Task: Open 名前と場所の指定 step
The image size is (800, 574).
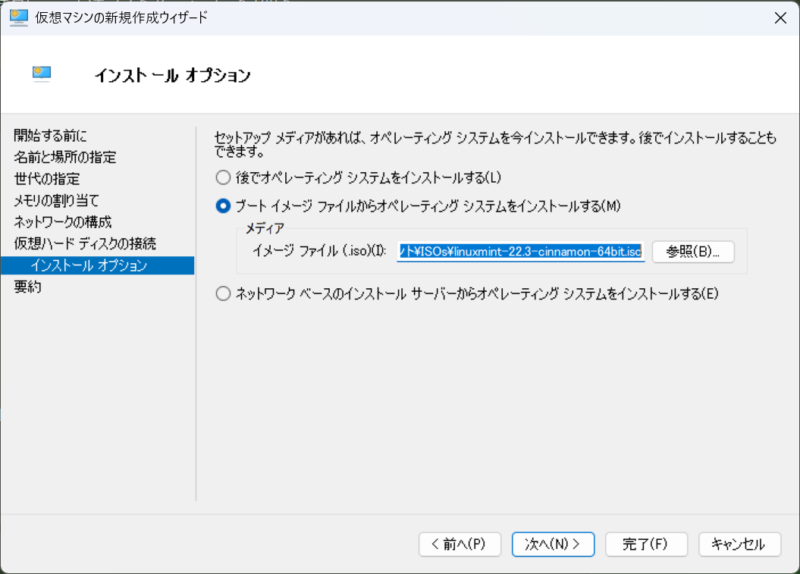Action: (x=65, y=157)
